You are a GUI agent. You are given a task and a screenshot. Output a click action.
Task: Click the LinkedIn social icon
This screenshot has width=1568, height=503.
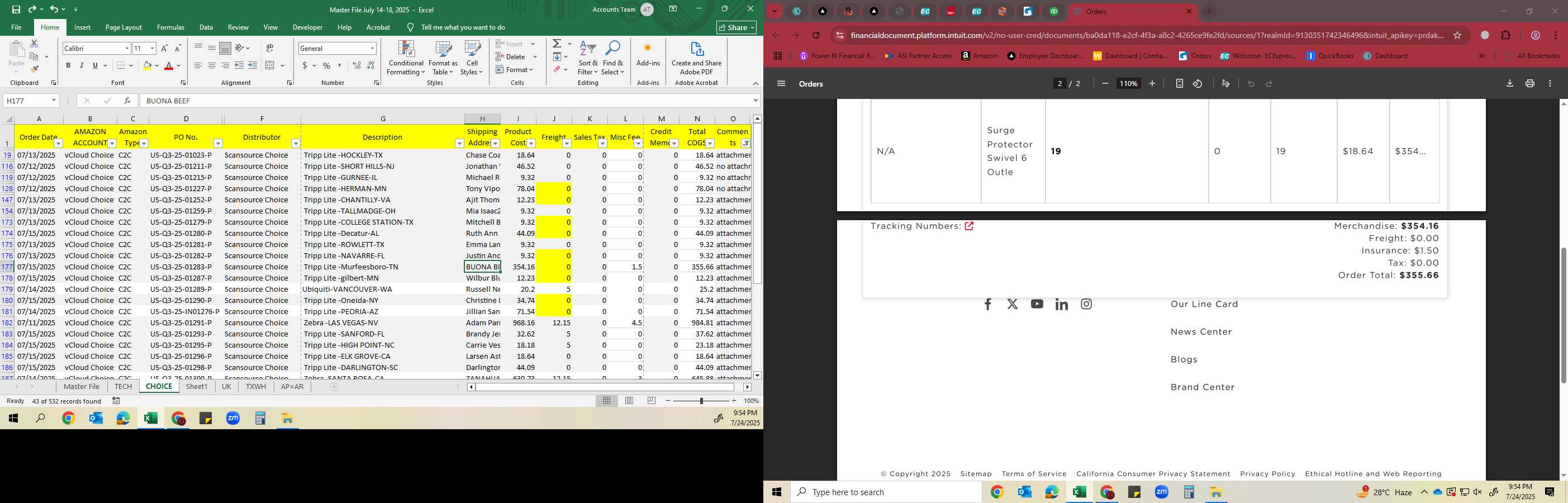tap(1062, 304)
